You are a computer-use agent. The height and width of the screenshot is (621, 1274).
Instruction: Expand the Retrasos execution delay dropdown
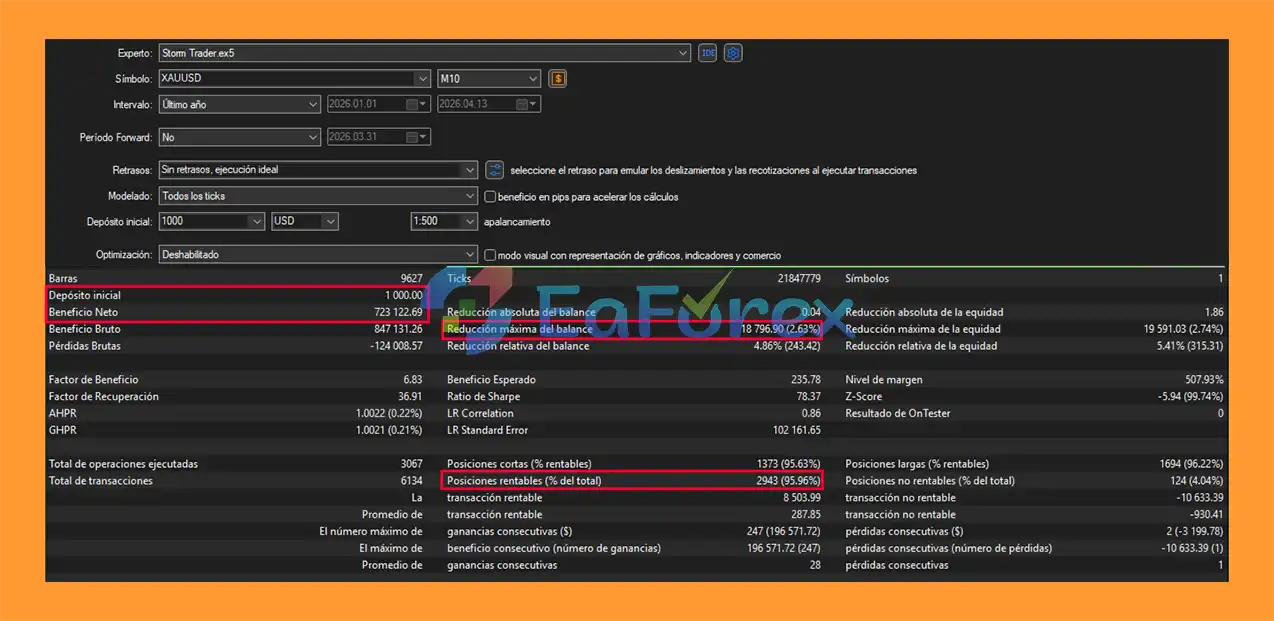[469, 170]
